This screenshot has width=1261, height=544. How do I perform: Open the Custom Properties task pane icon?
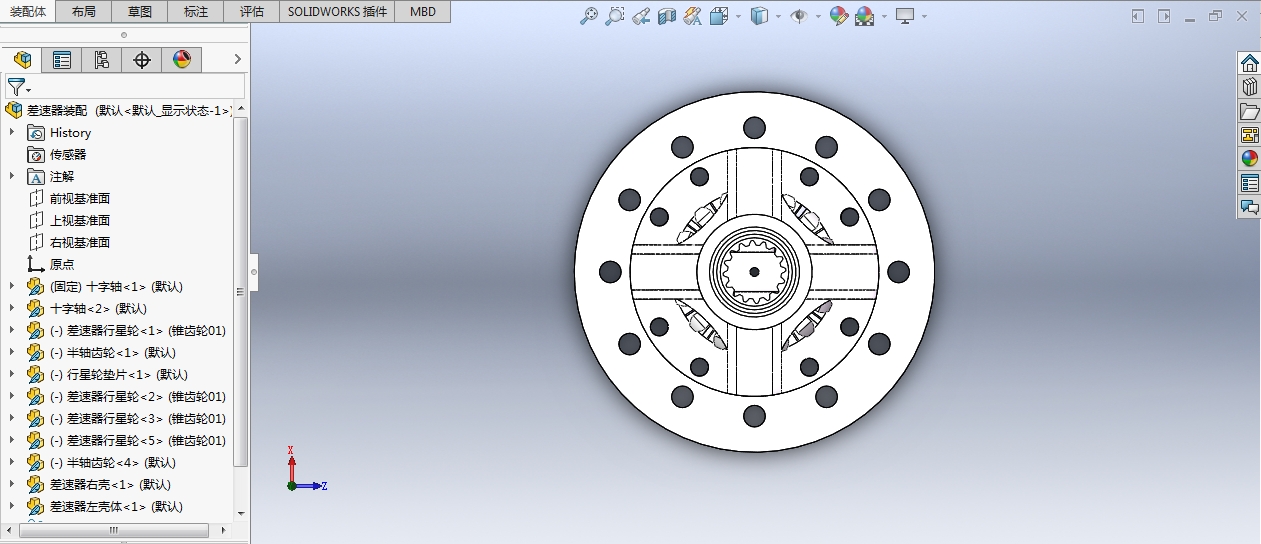(1250, 183)
